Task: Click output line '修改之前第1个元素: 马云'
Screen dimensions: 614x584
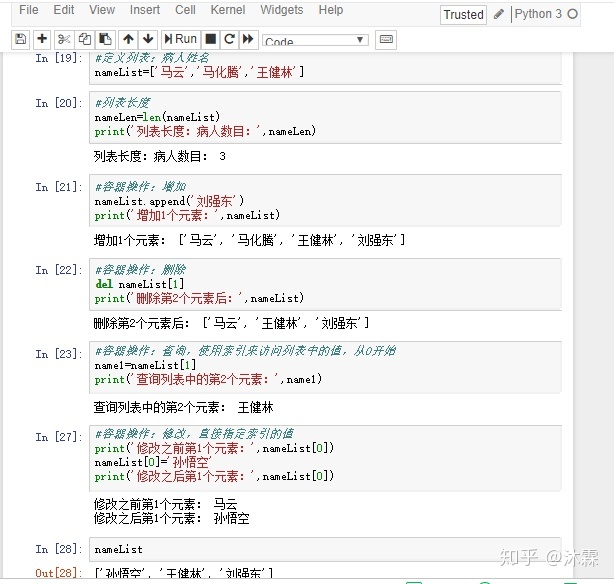Action: (x=165, y=504)
